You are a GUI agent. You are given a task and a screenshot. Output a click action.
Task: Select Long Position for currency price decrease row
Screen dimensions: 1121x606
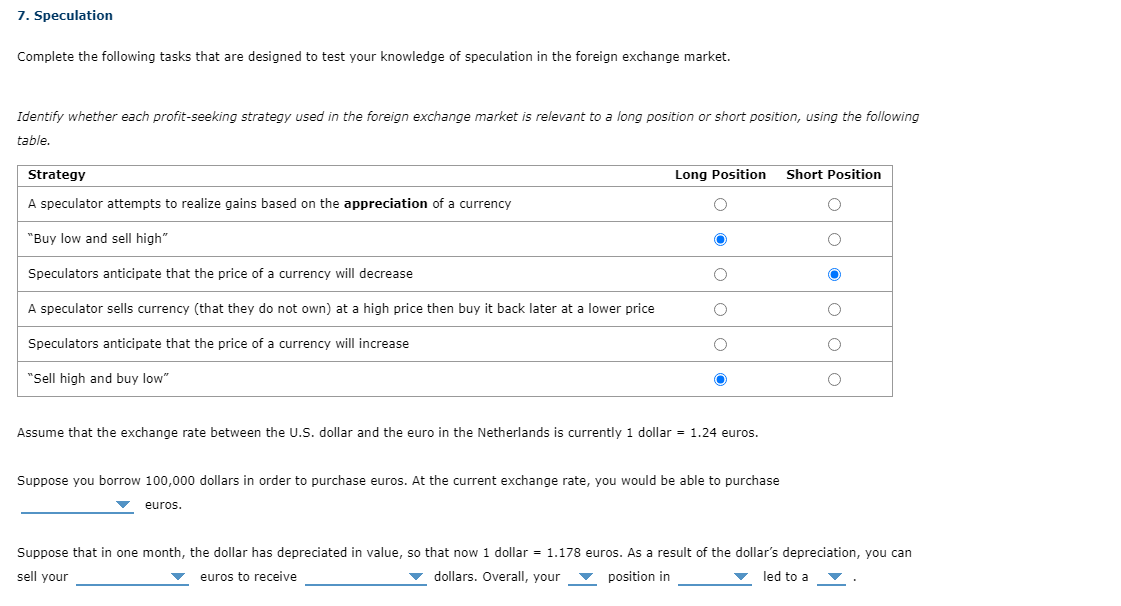click(720, 274)
